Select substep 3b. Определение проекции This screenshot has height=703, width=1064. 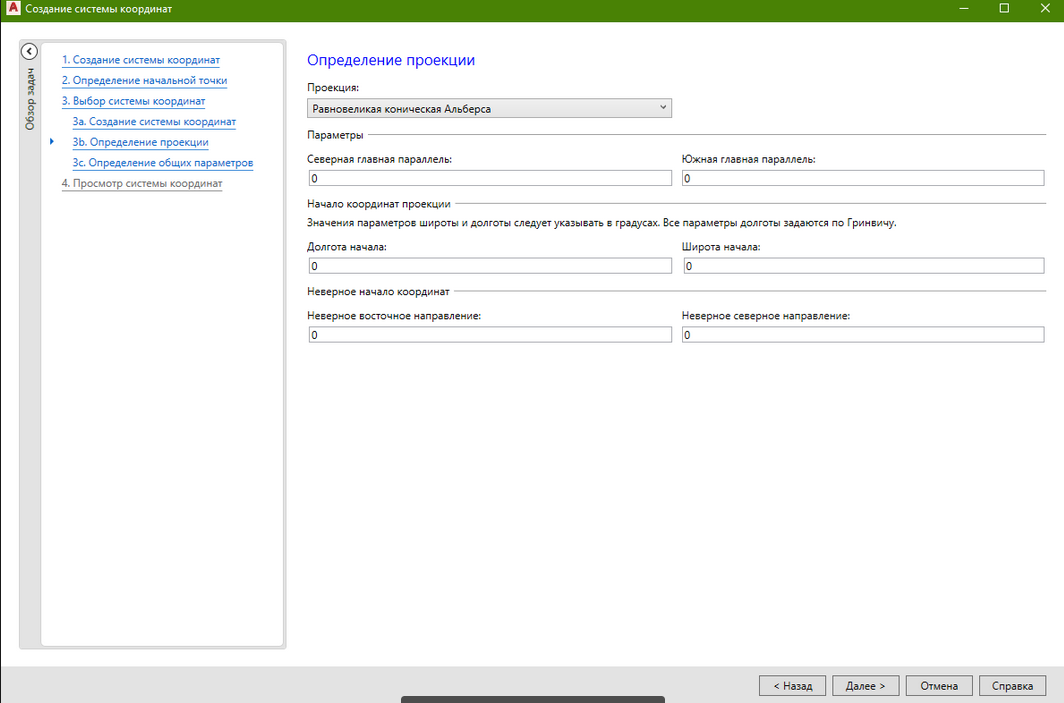(140, 142)
